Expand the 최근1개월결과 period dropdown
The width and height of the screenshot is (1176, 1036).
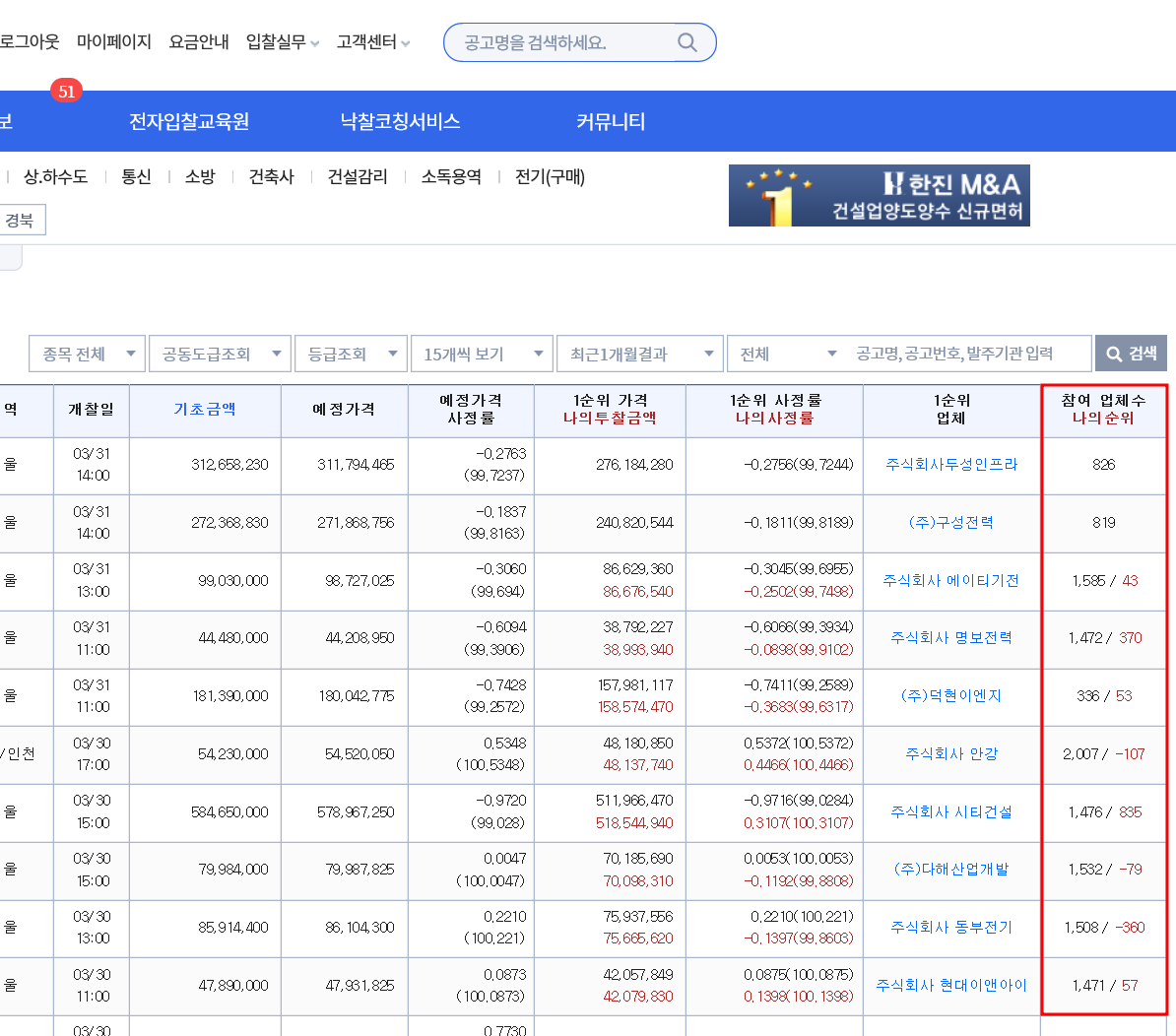click(640, 354)
